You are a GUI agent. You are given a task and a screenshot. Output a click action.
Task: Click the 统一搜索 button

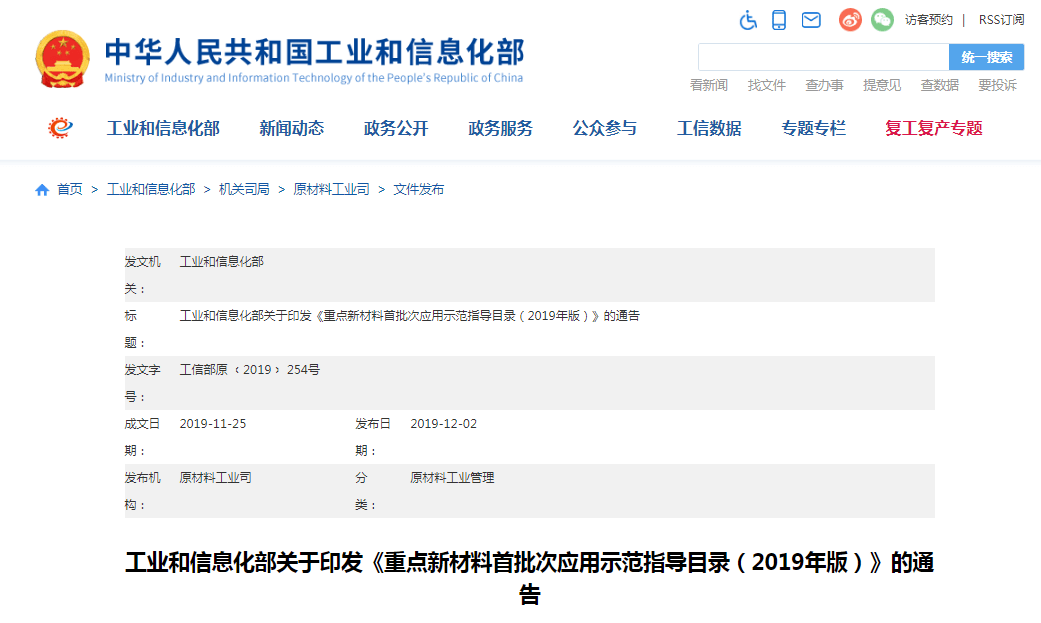(x=987, y=57)
